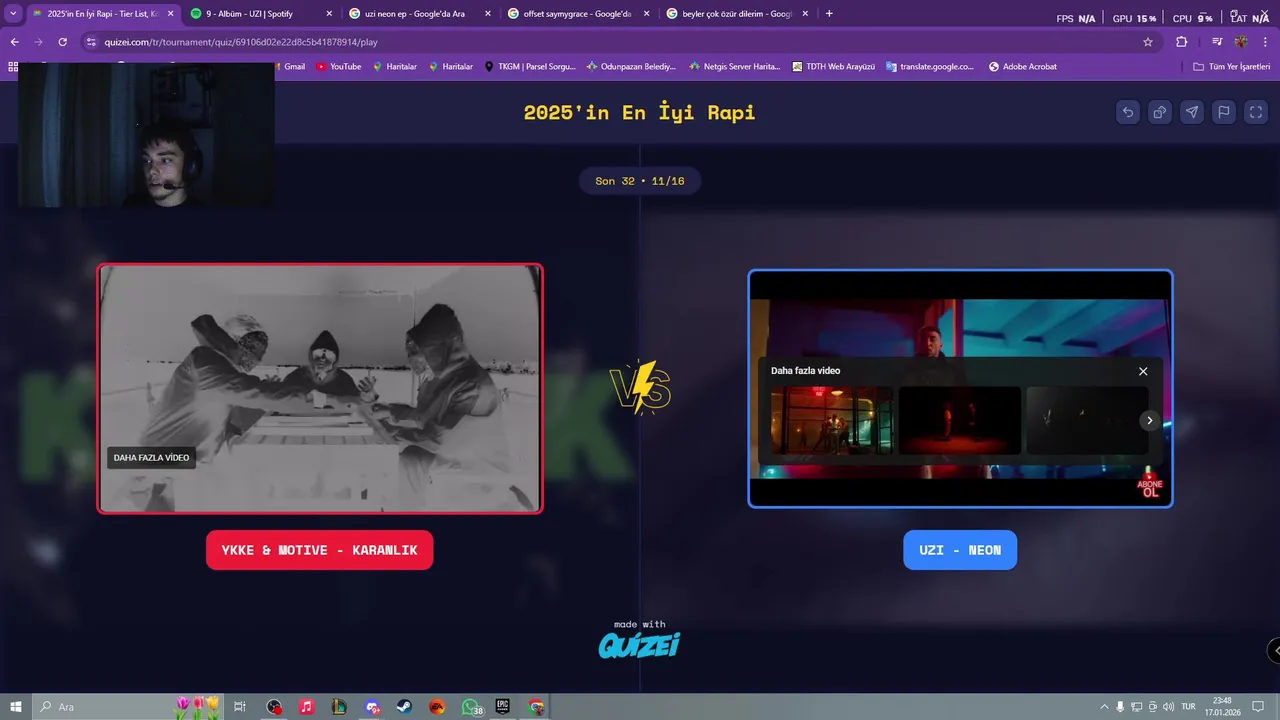Screen dimensions: 1280x720
Task: Open Chrome from the taskbar
Action: (x=536, y=707)
